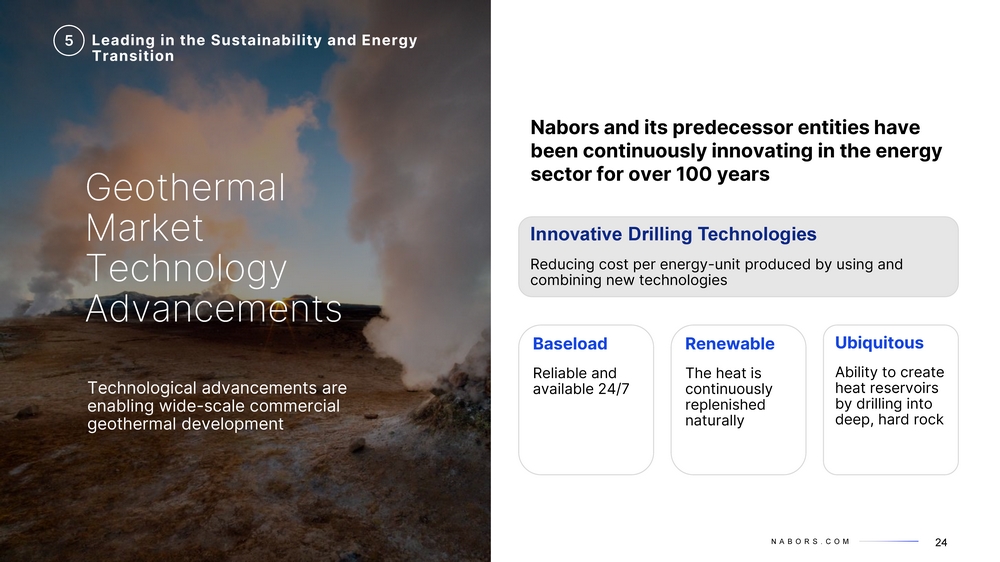
Task: Click the 'Nabors and its predecessor entities' headline
Action: pyautogui.click(x=736, y=151)
